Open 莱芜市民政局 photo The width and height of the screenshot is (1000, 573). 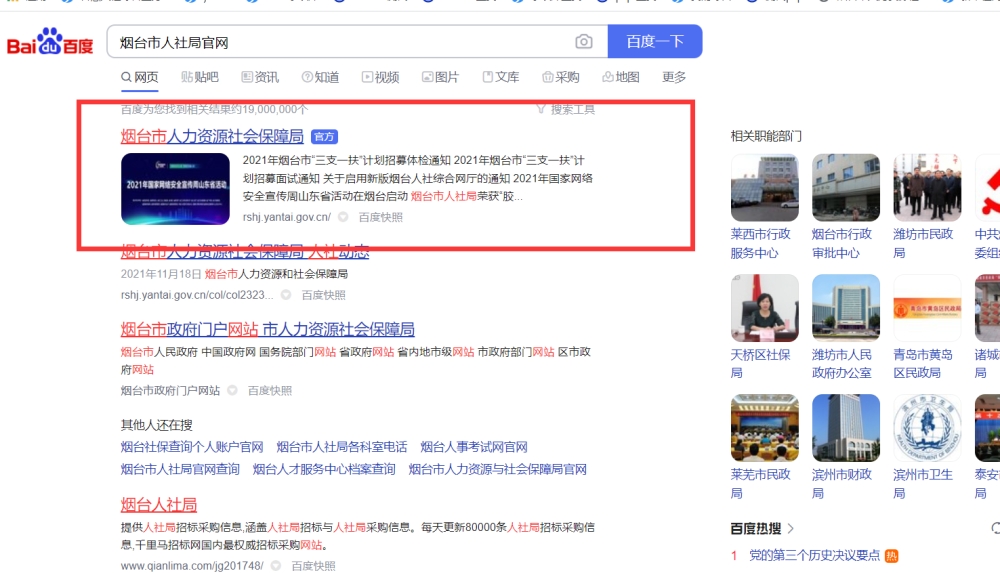765,428
